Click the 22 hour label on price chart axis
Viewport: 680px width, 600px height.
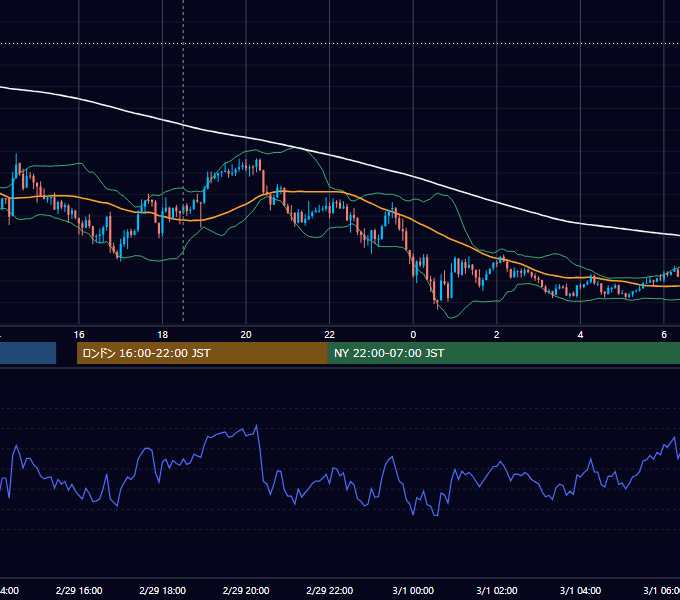tap(330, 335)
